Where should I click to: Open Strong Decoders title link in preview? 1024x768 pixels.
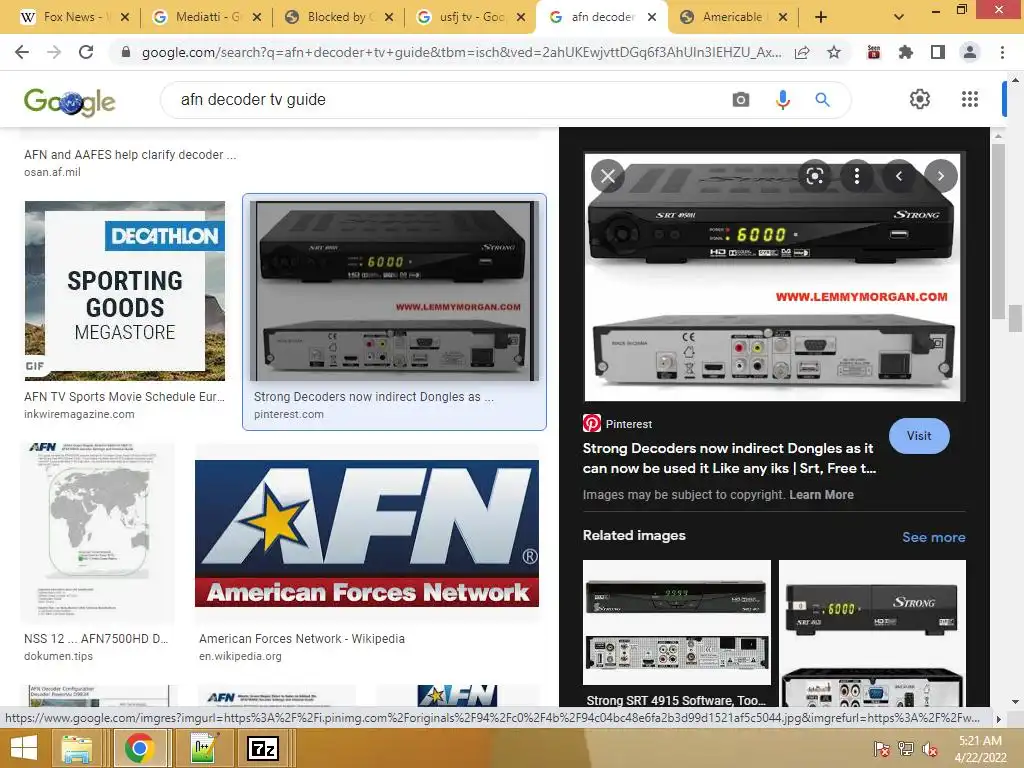729,458
